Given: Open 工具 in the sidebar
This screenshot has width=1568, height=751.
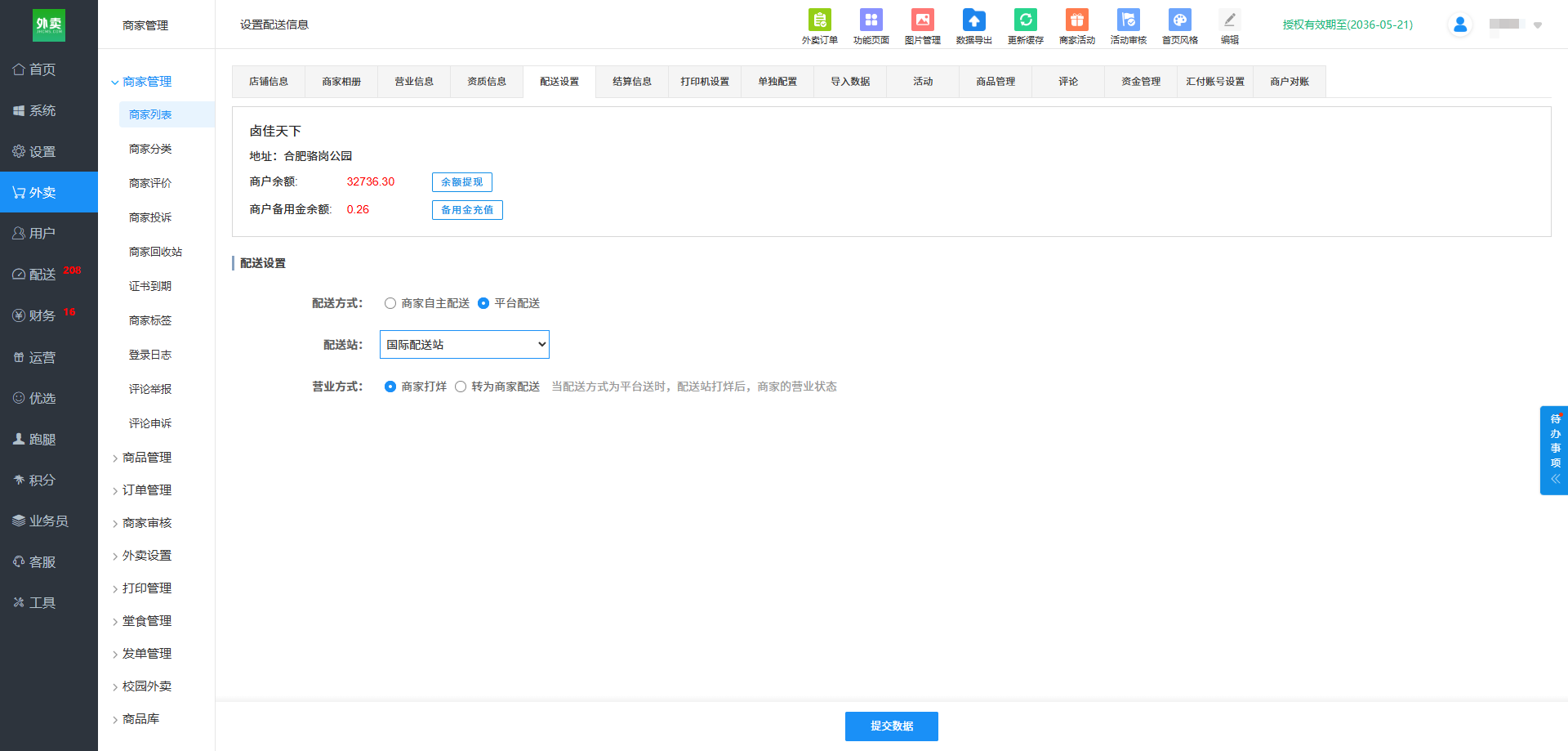Looking at the screenshot, I should 49,602.
